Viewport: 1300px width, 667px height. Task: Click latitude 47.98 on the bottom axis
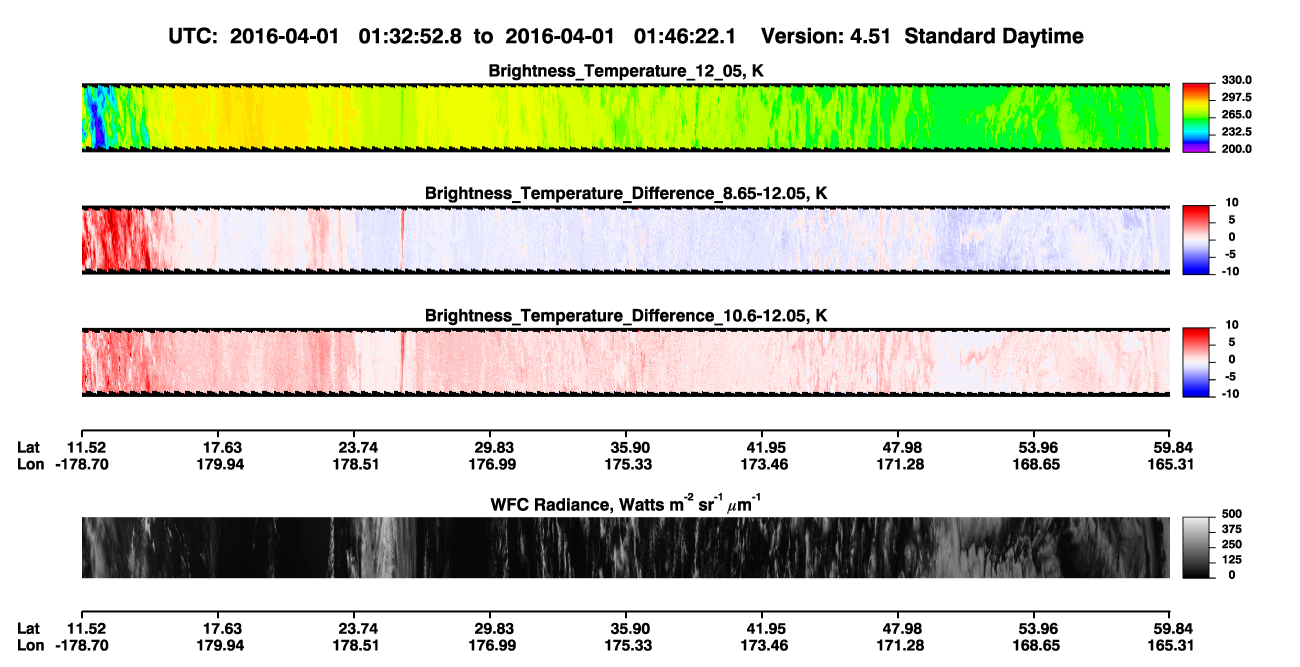pos(898,628)
